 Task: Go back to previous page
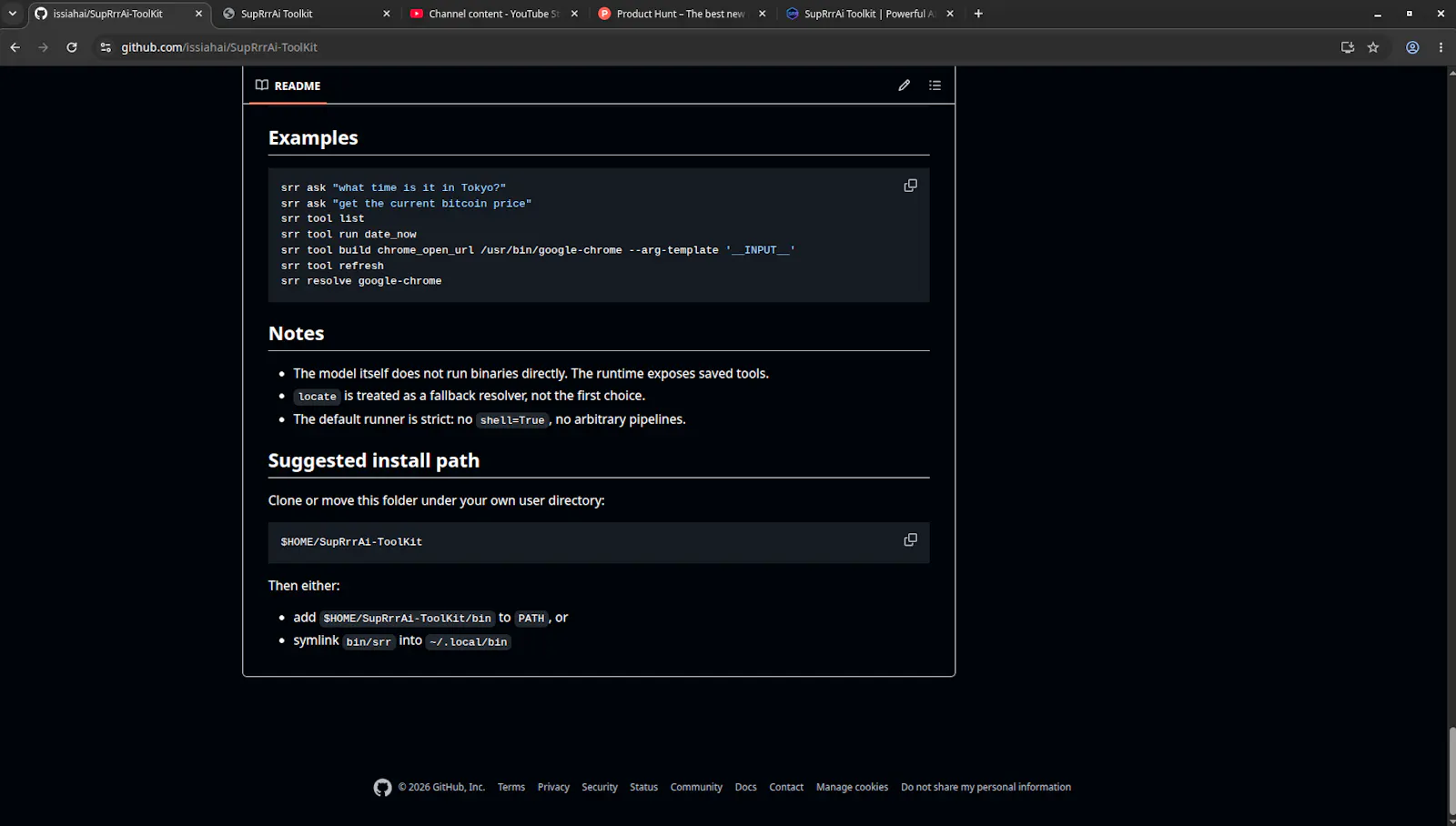[15, 47]
